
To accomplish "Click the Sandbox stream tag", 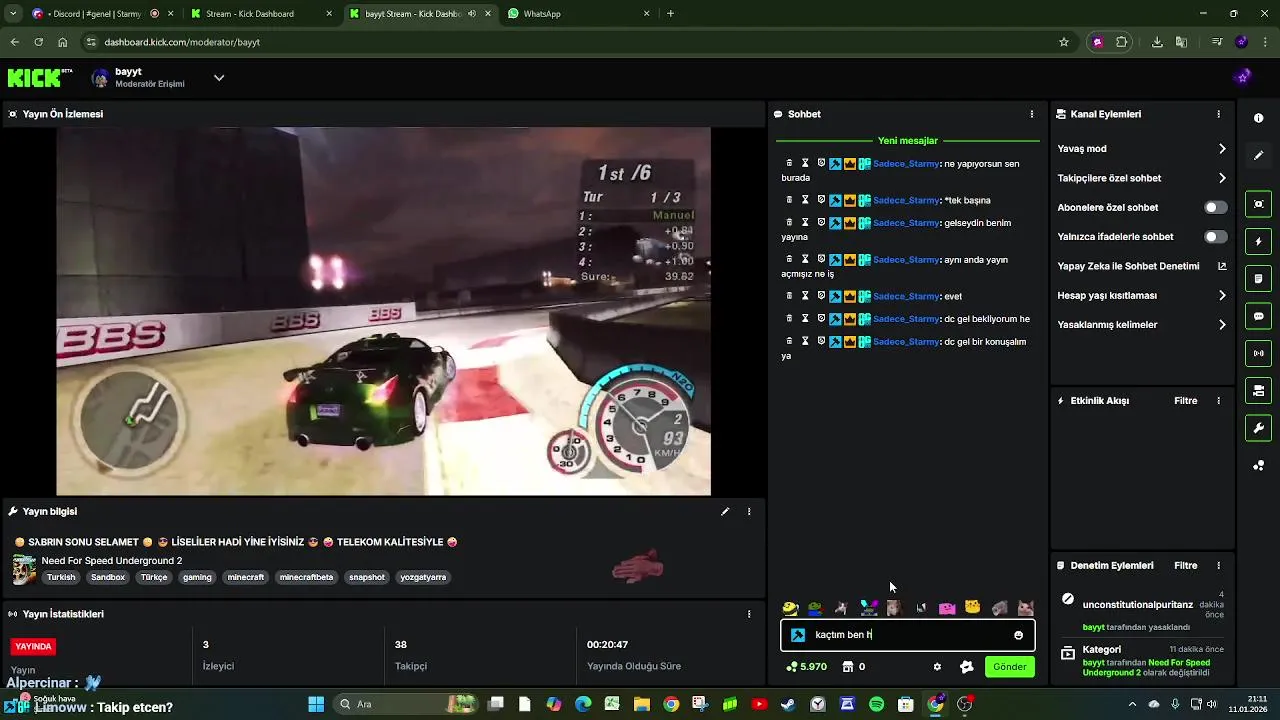I will point(108,577).
